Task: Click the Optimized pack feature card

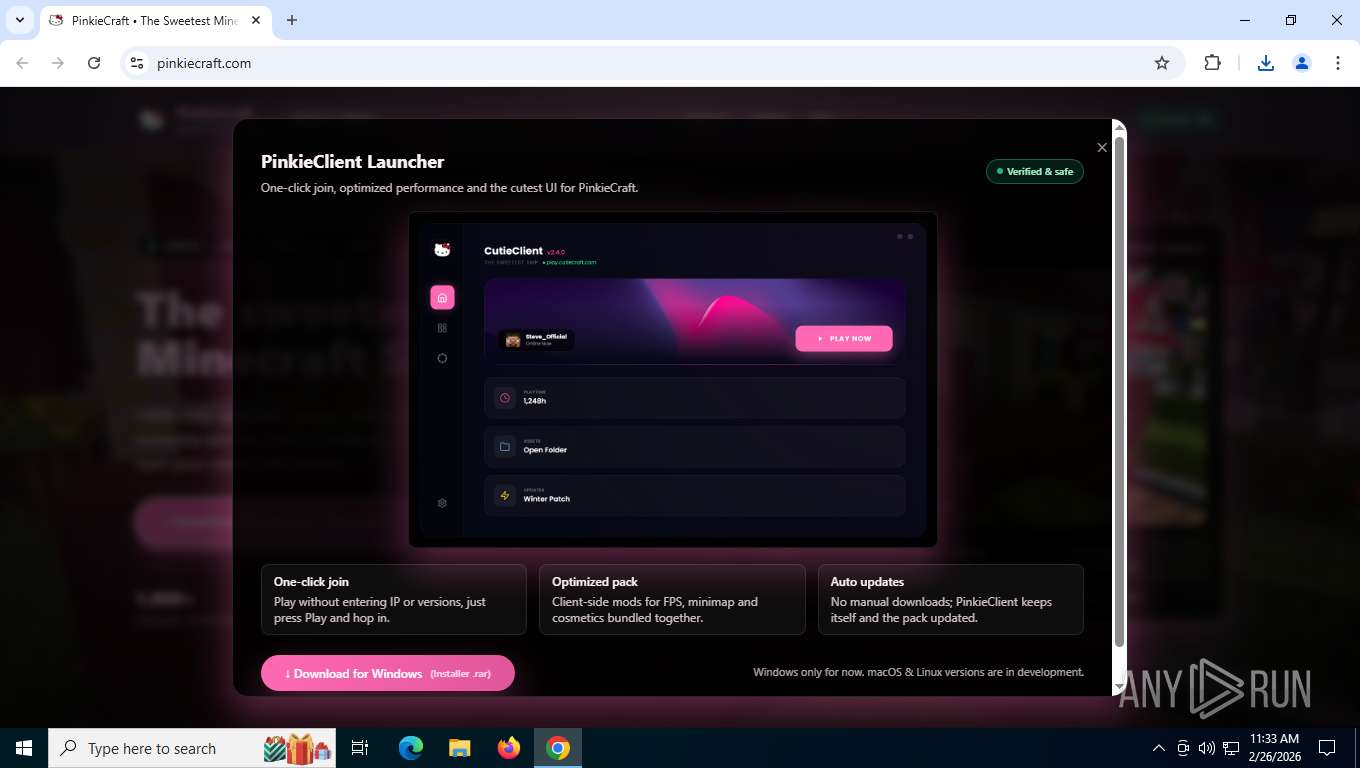Action: tap(672, 599)
